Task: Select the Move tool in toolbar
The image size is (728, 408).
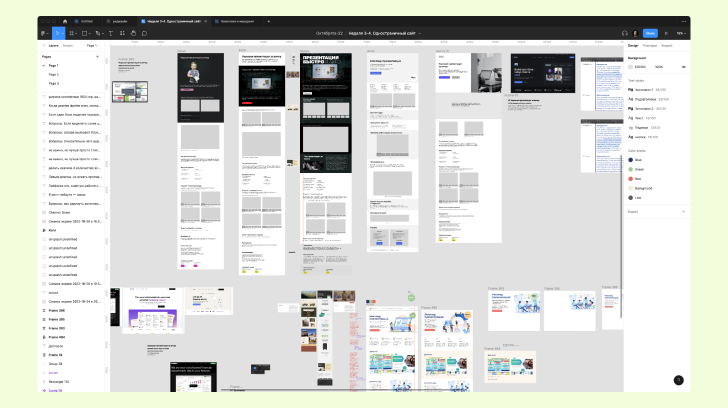Action: pos(58,33)
